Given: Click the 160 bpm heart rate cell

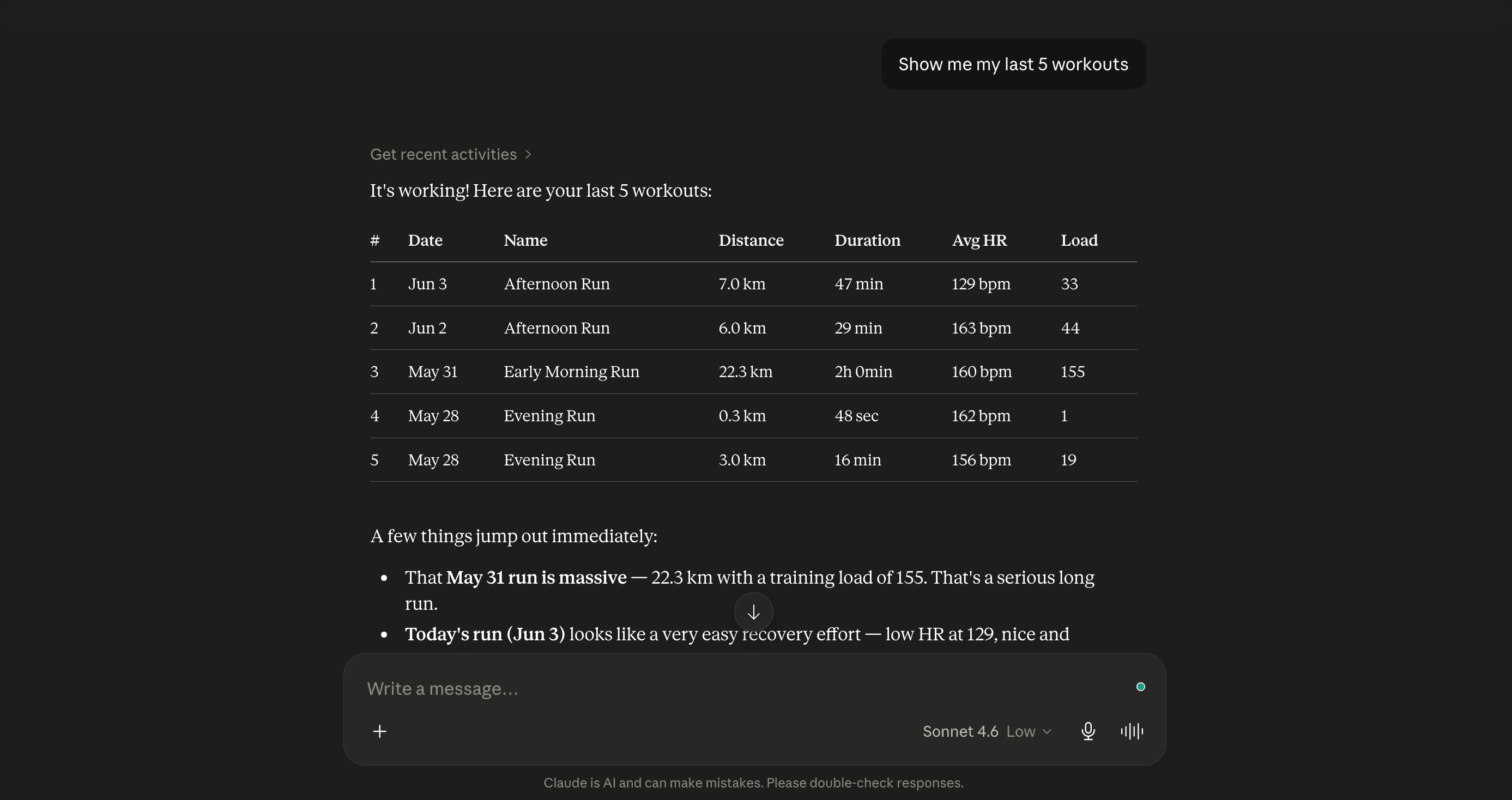Looking at the screenshot, I should pos(982,372).
